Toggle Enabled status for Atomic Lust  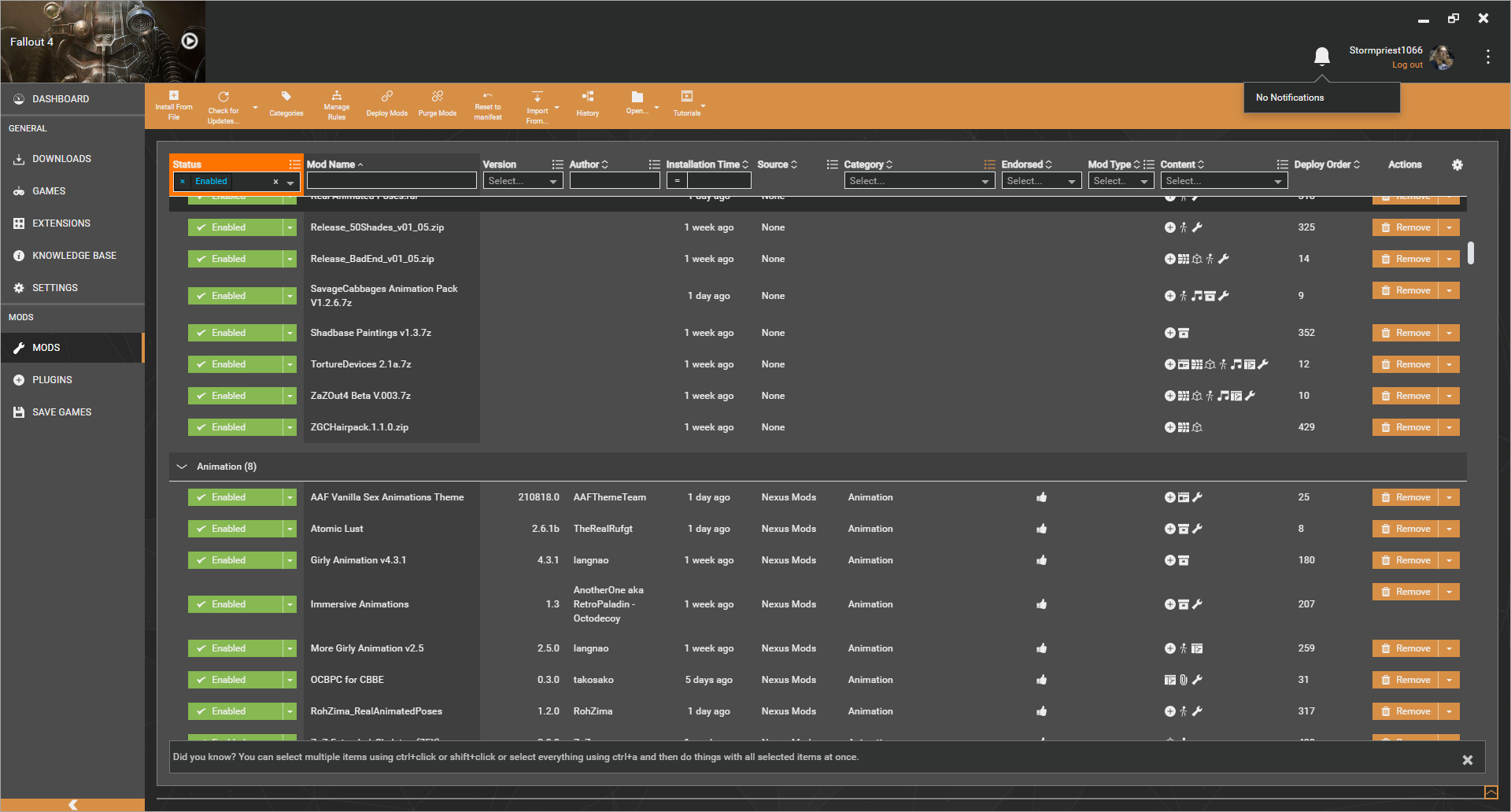coord(235,529)
